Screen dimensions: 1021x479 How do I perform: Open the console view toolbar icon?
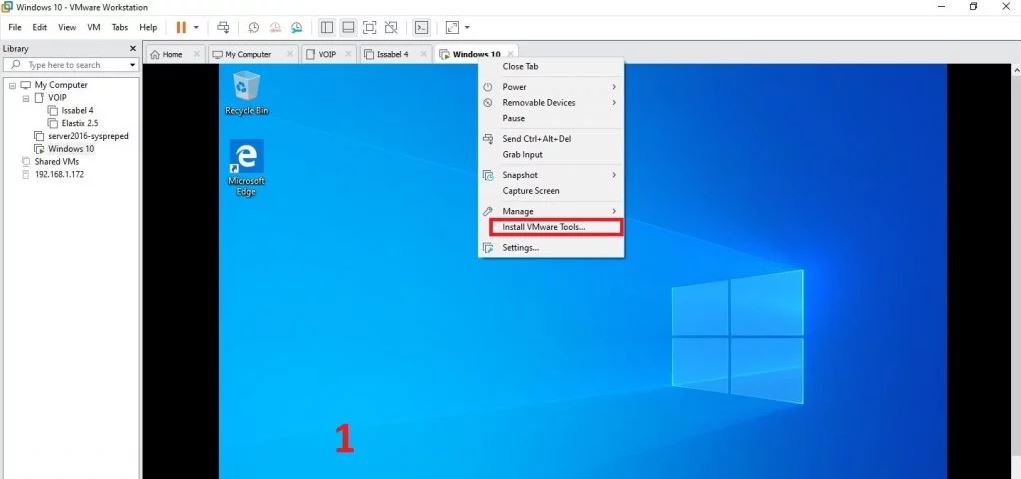[422, 27]
